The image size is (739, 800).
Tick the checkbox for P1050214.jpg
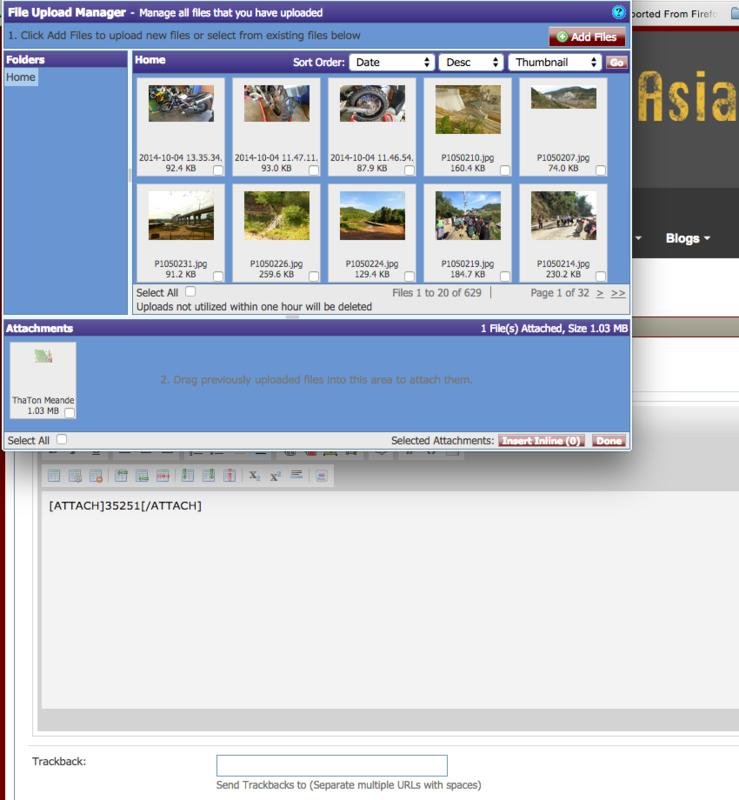tap(601, 276)
